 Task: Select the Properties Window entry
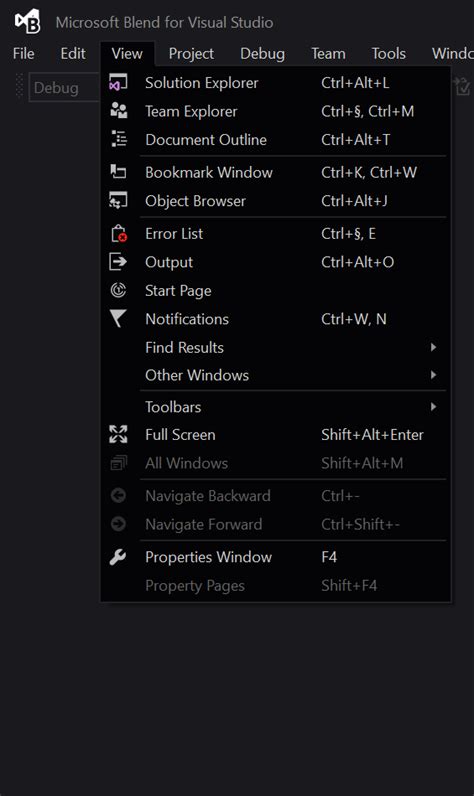tap(276, 557)
